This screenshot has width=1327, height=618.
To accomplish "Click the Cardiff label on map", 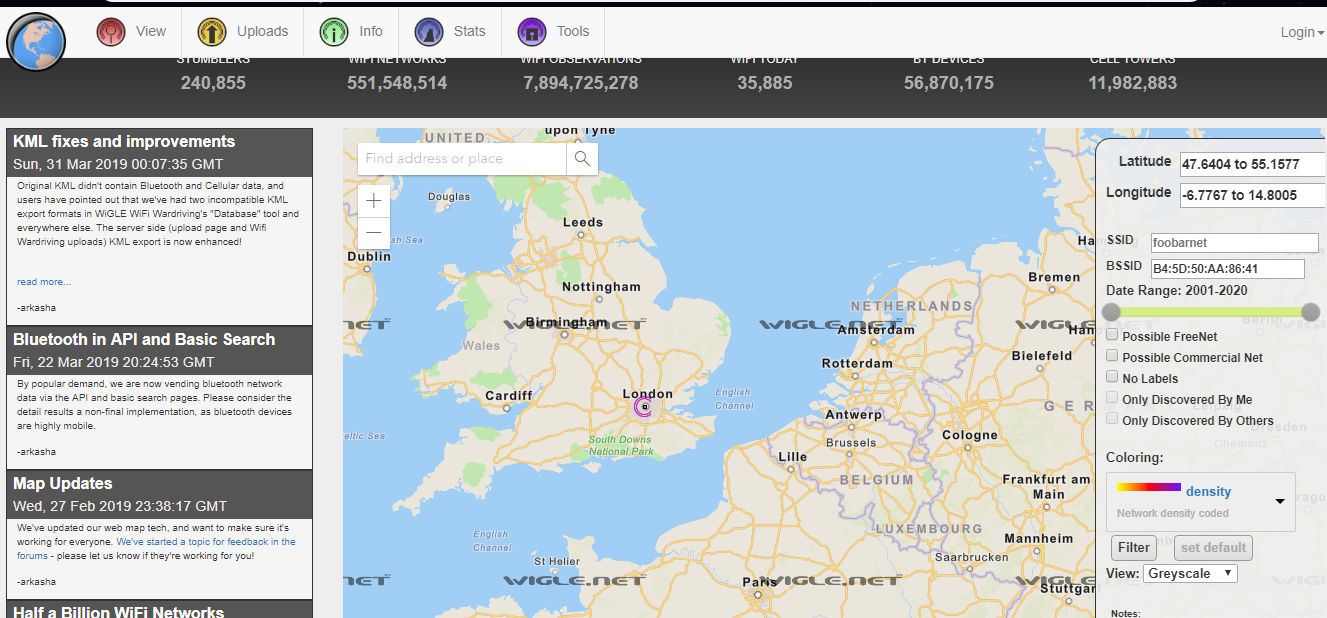I will click(x=509, y=395).
